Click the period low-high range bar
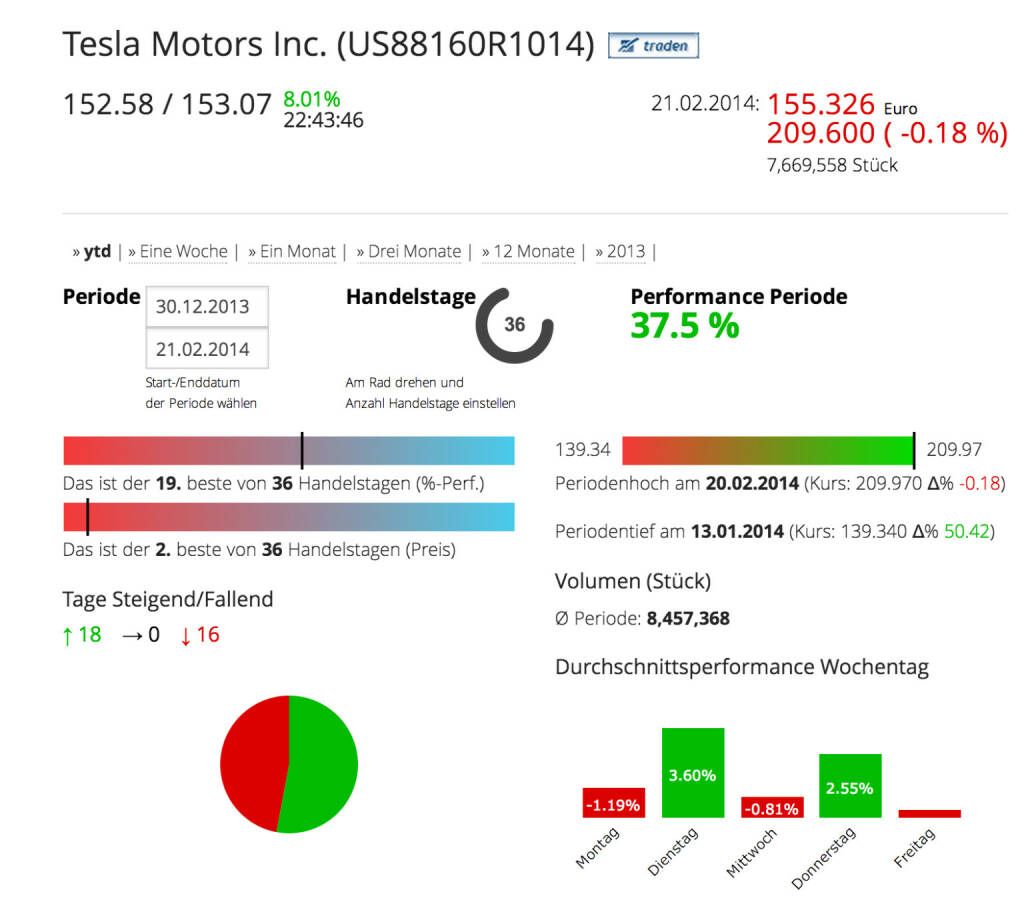 tap(767, 450)
